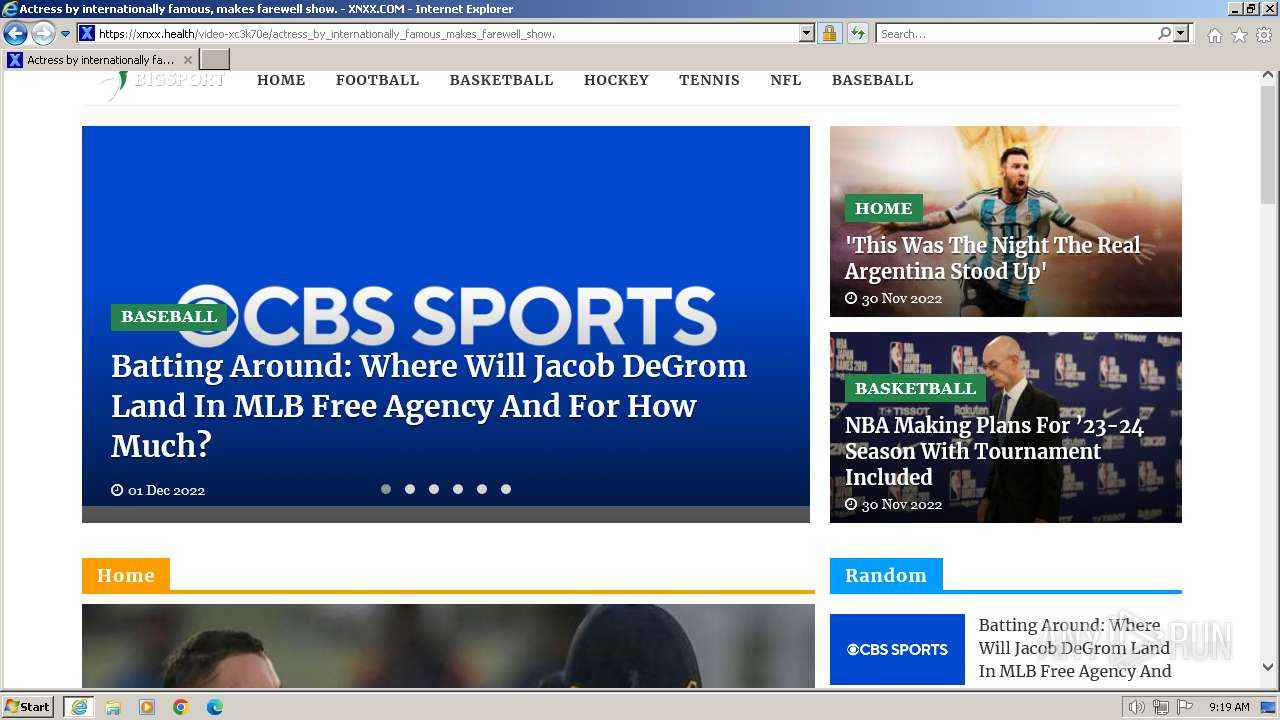The width and height of the screenshot is (1280, 720).
Task: Click the Refresh page icon
Action: (x=857, y=33)
